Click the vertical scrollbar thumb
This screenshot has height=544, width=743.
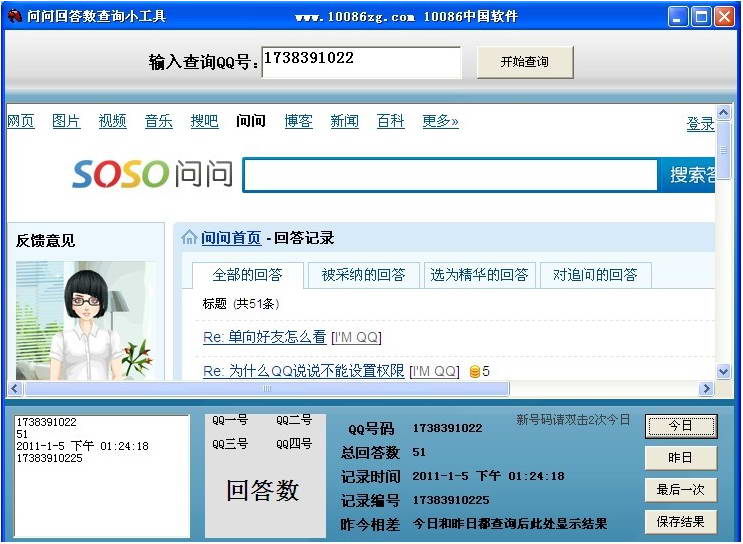pos(723,151)
